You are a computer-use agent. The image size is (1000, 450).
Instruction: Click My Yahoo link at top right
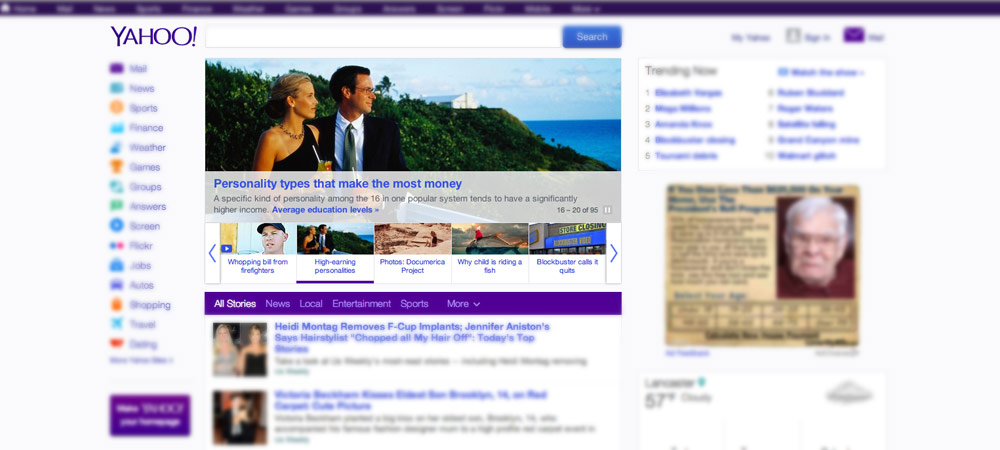click(x=751, y=38)
